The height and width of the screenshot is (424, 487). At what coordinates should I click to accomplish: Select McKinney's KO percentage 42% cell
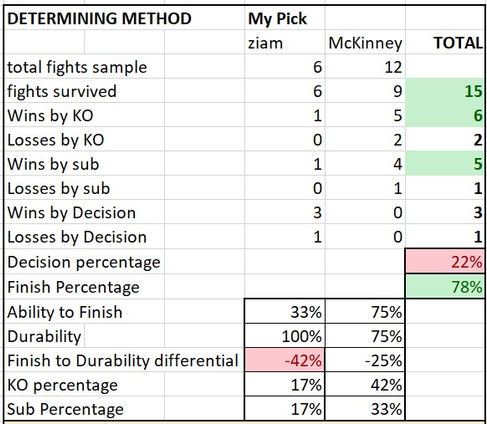pyautogui.click(x=365, y=385)
